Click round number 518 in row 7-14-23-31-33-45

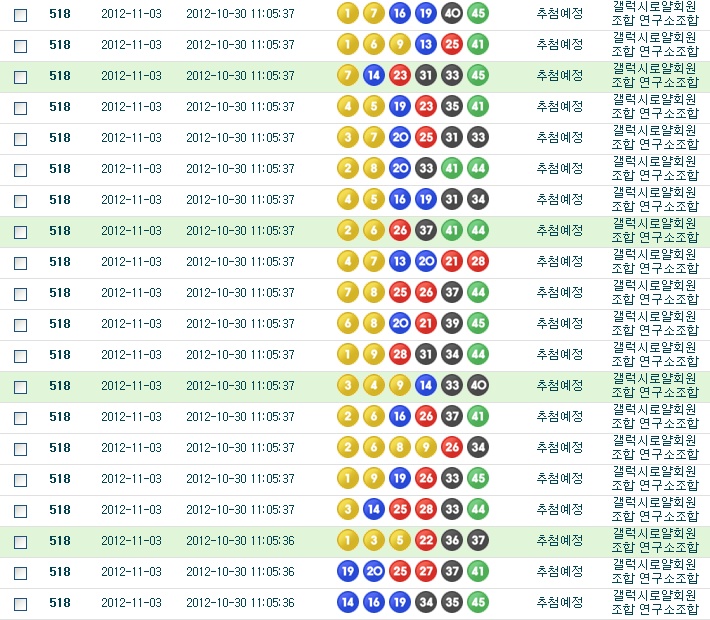coord(60,75)
